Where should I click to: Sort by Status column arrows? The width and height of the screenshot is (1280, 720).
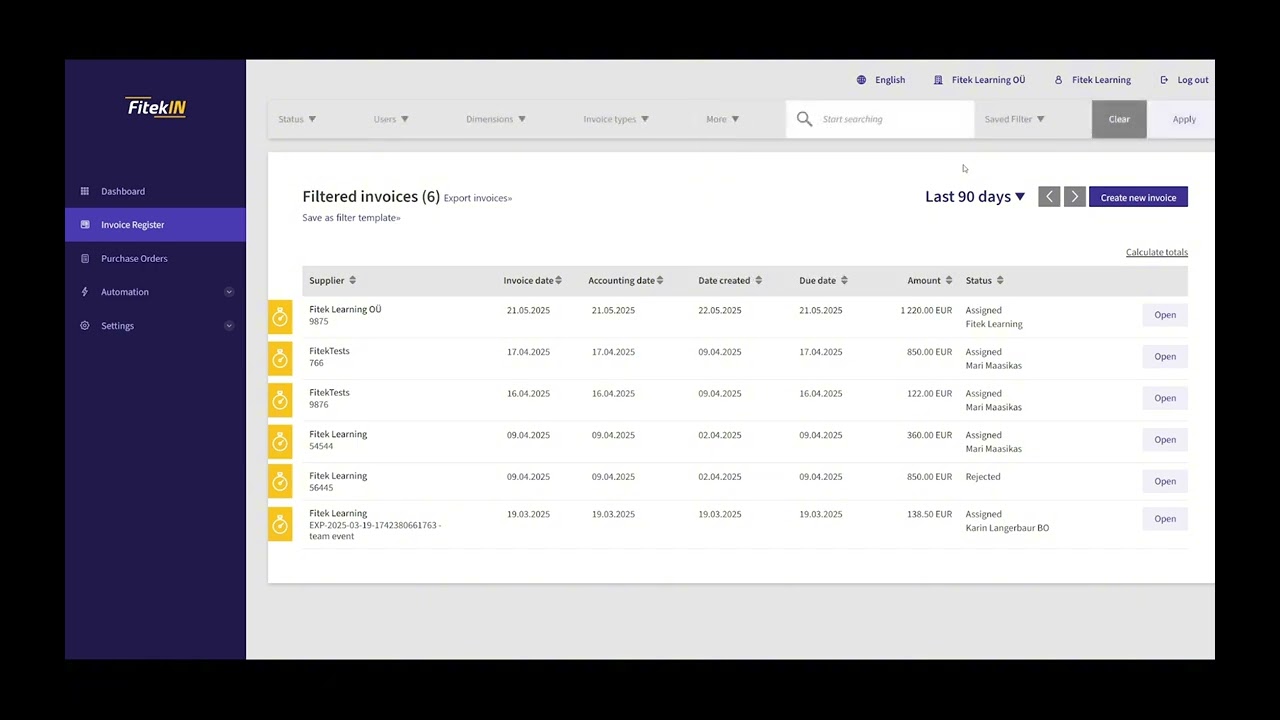pos(1000,281)
